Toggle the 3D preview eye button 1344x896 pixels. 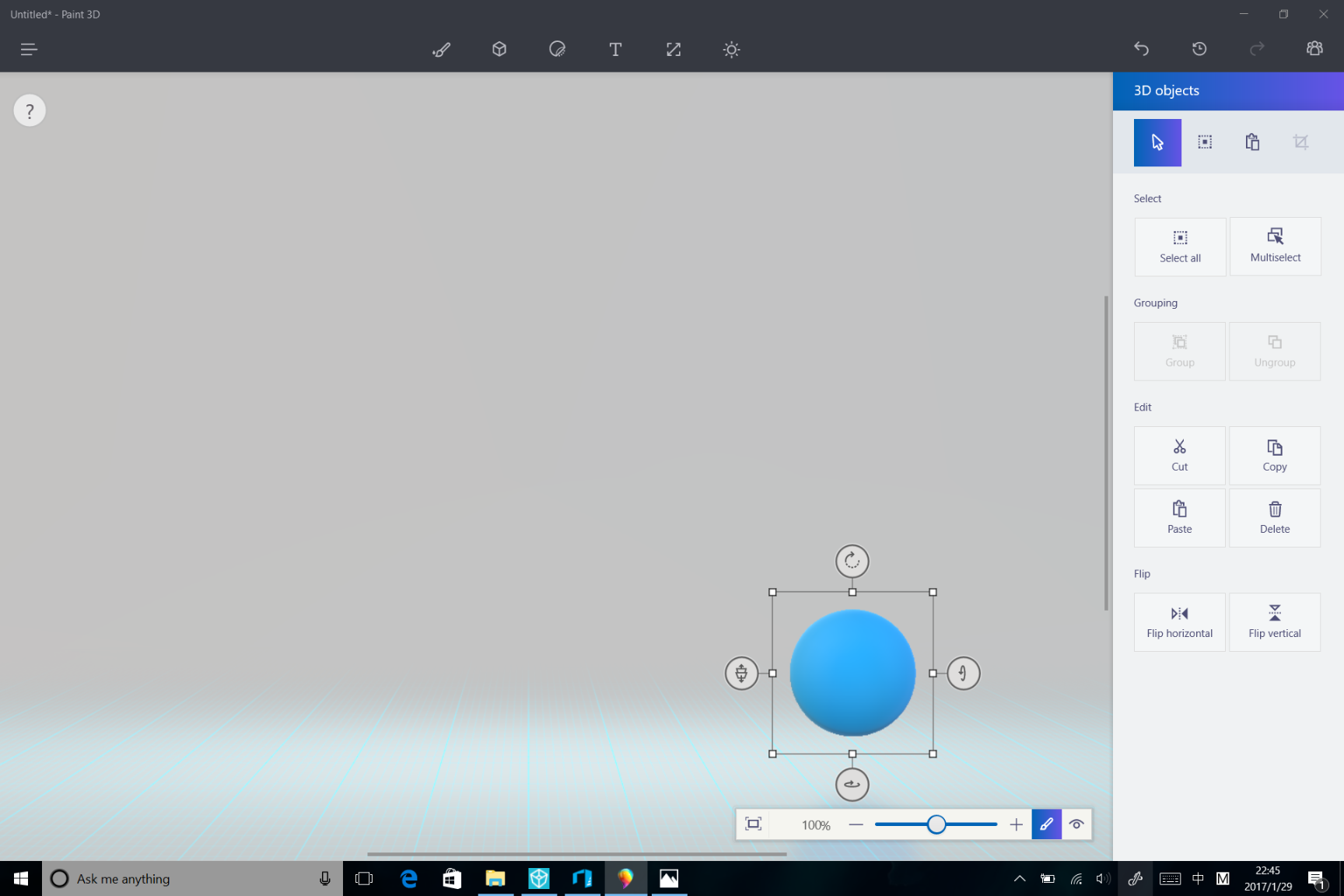(1076, 824)
